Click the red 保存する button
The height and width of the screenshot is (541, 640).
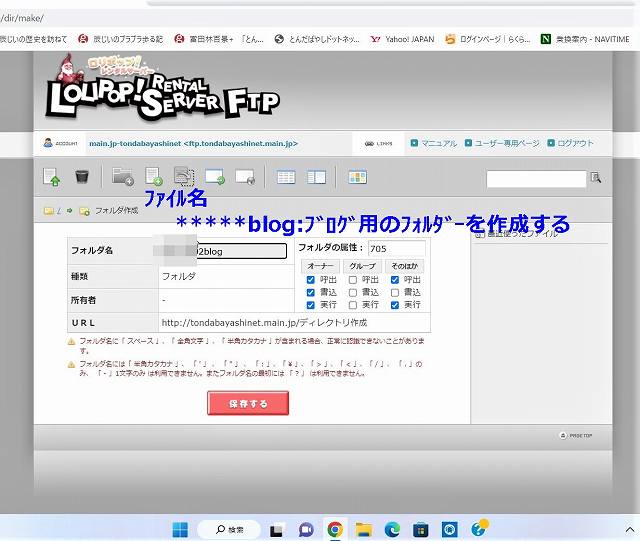click(248, 403)
